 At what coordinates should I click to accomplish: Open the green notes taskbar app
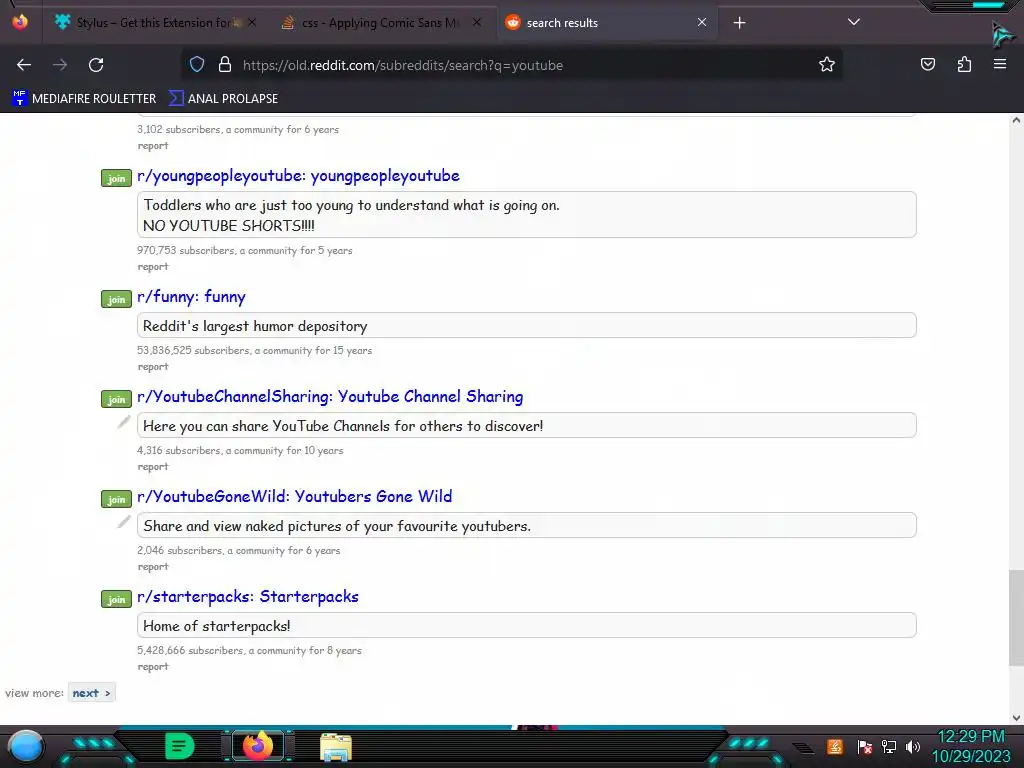[x=180, y=746]
